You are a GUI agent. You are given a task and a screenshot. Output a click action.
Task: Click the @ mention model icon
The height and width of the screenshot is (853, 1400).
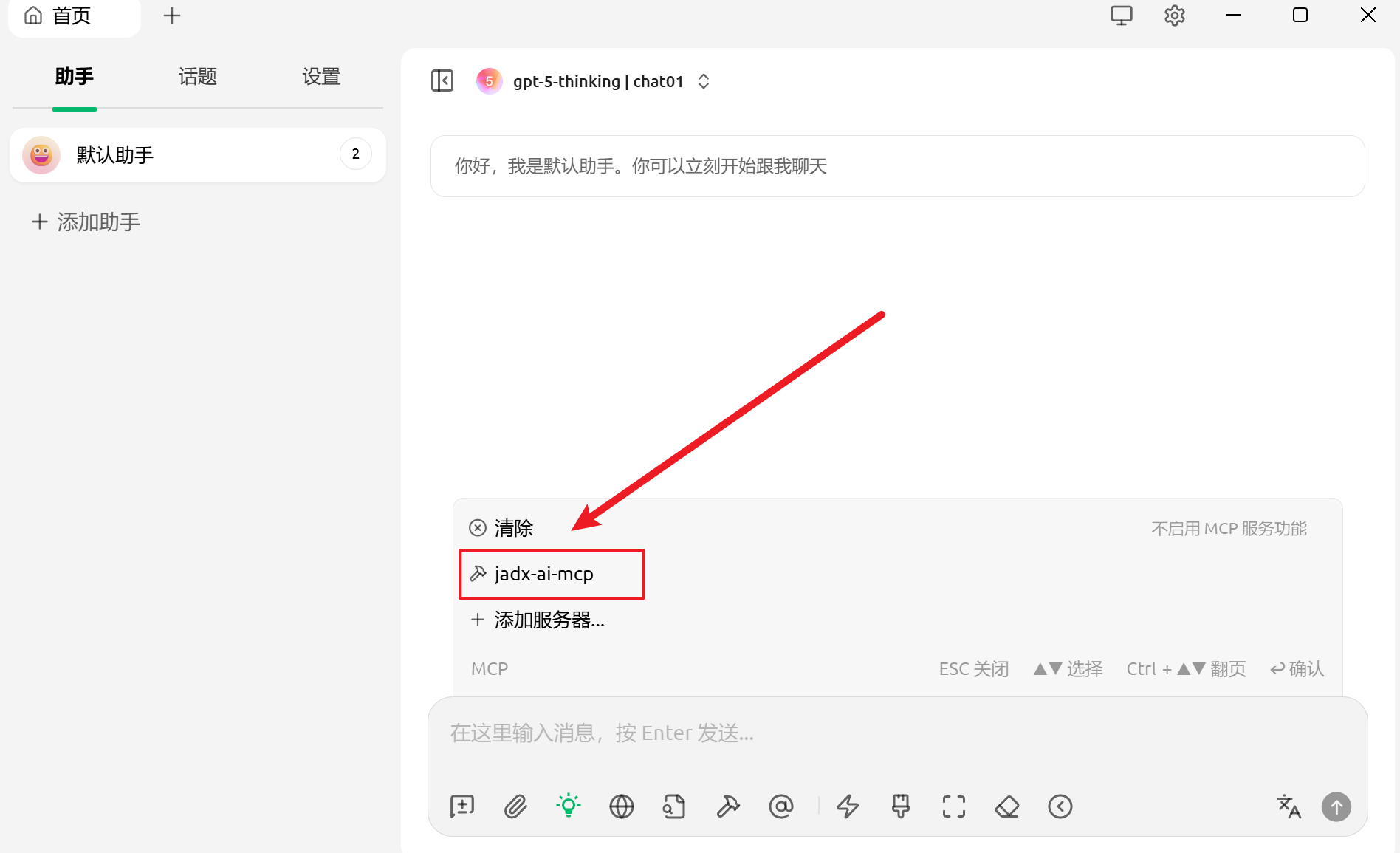click(781, 806)
